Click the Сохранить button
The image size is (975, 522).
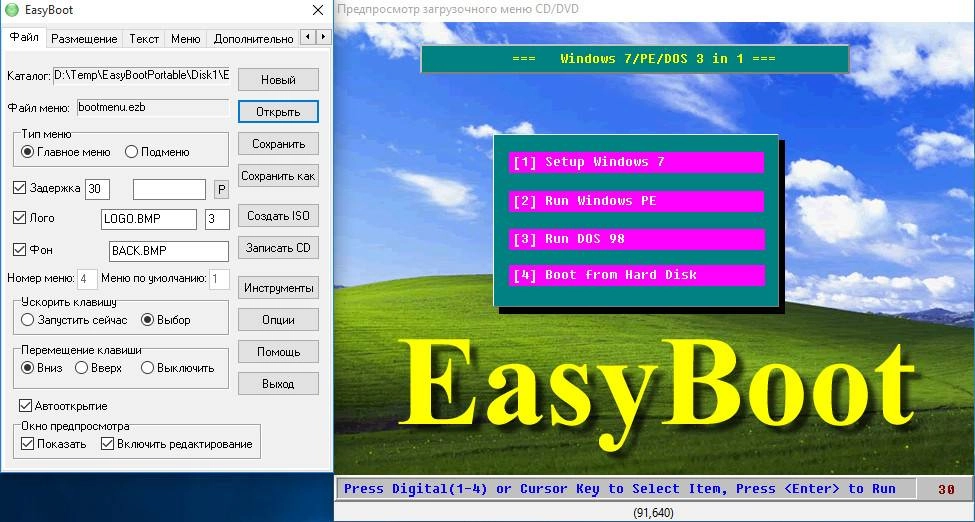[278, 144]
